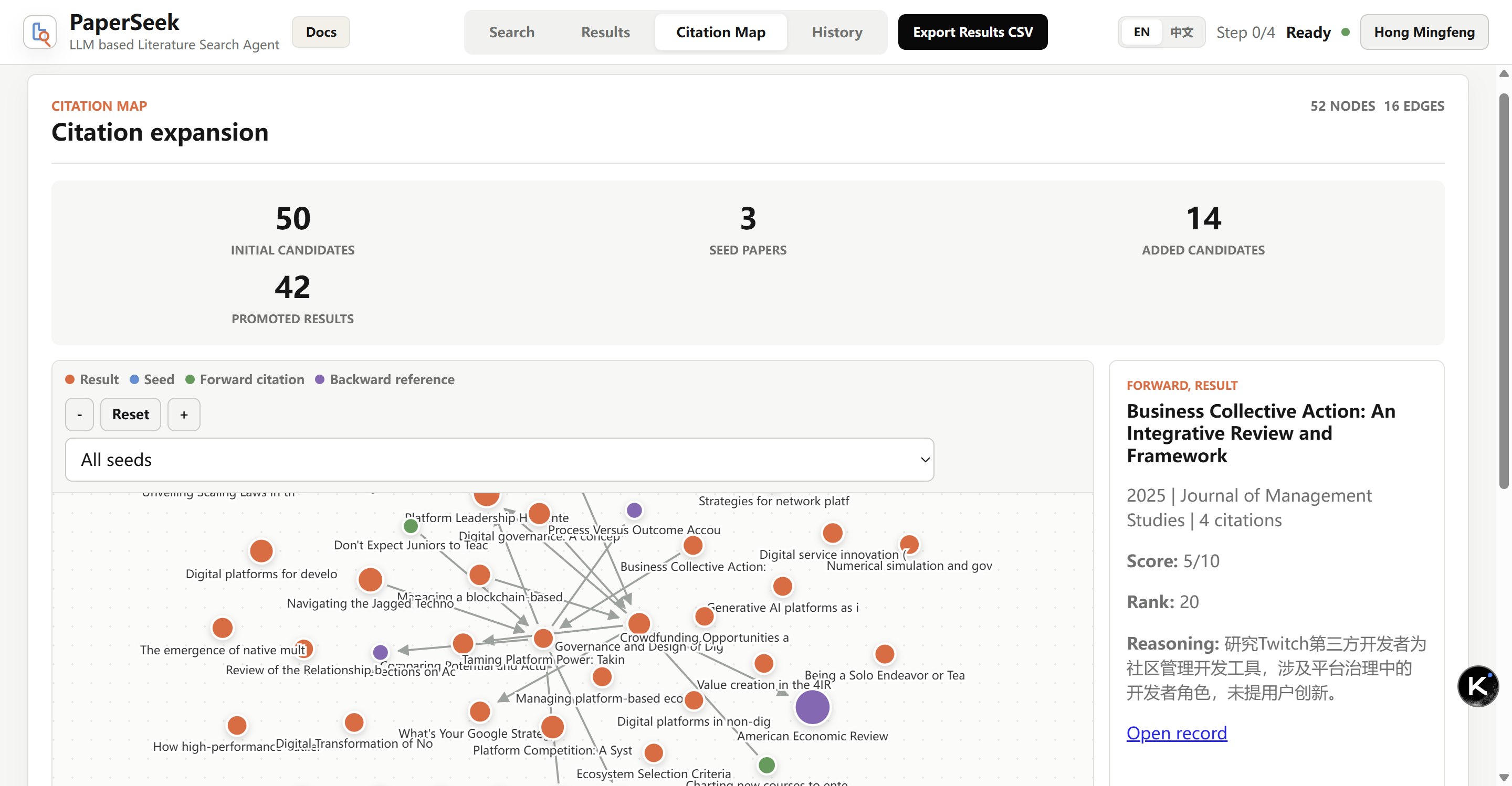Click Export Results CSV button

(973, 32)
